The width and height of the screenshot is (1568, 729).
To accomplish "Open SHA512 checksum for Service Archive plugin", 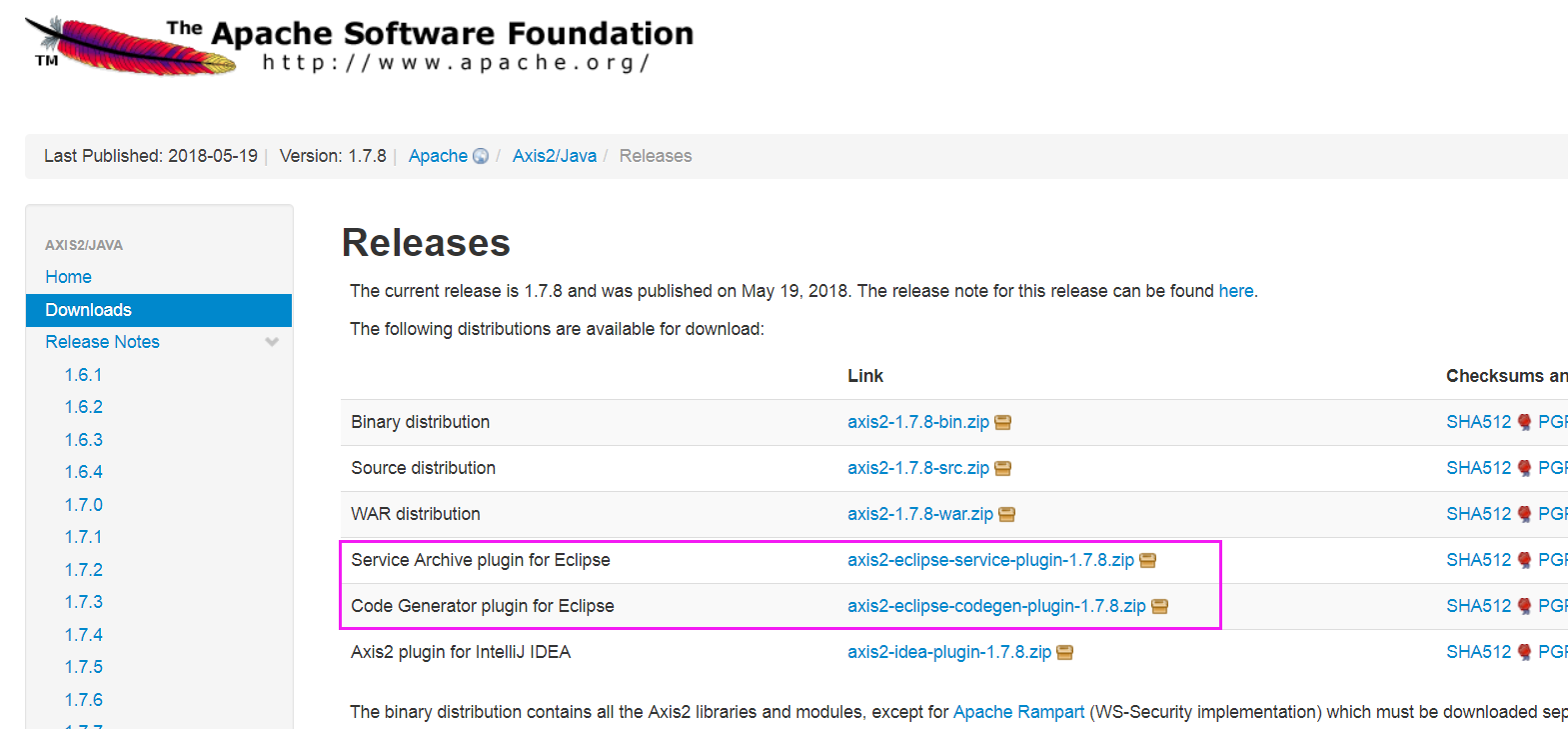I will point(1479,560).
